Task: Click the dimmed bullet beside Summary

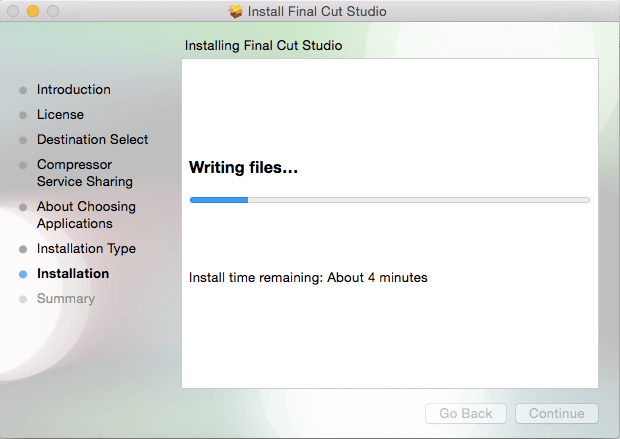Action: [x=23, y=299]
